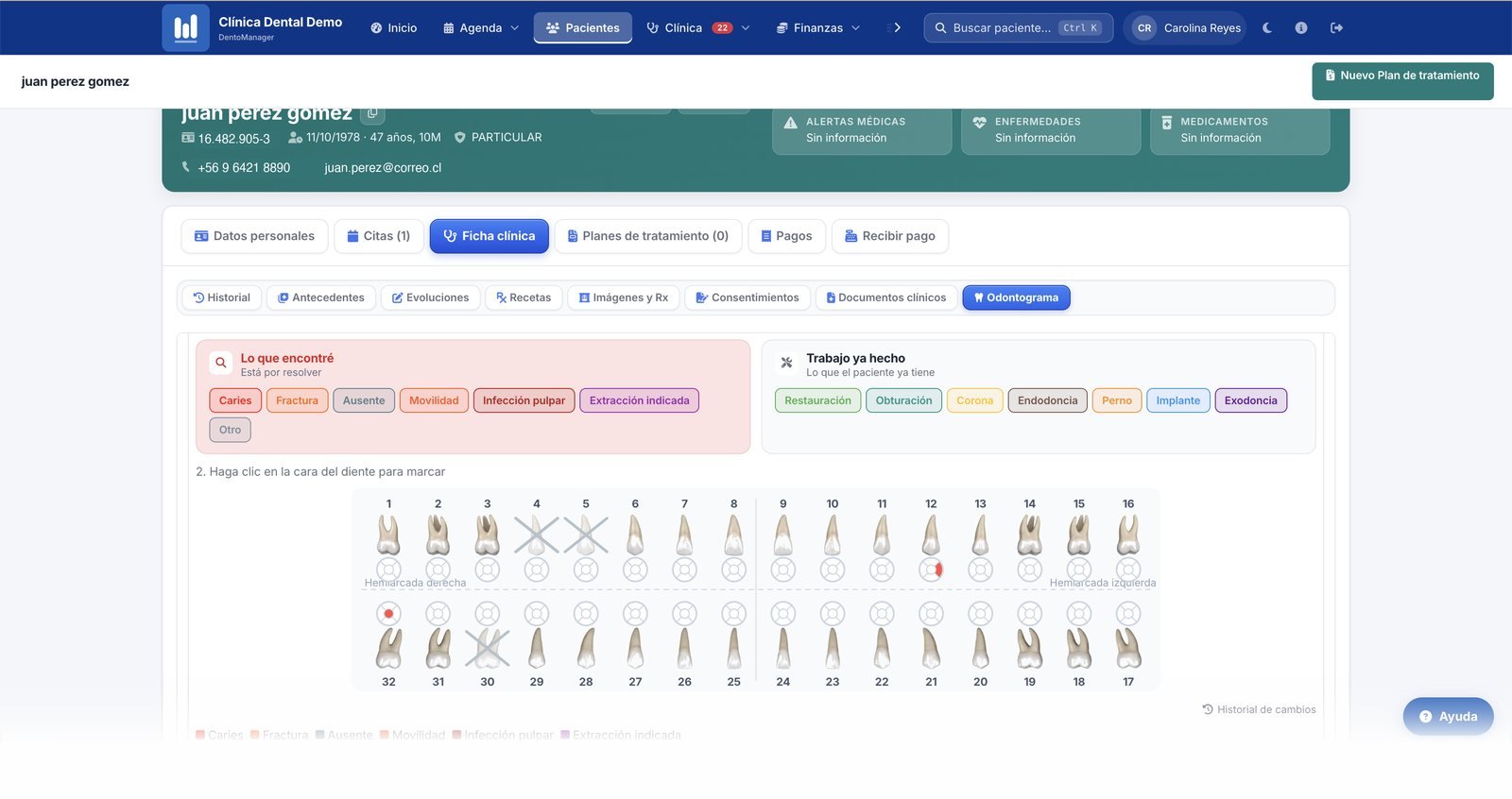
Task: Select the Caries finding chip
Action: point(235,400)
